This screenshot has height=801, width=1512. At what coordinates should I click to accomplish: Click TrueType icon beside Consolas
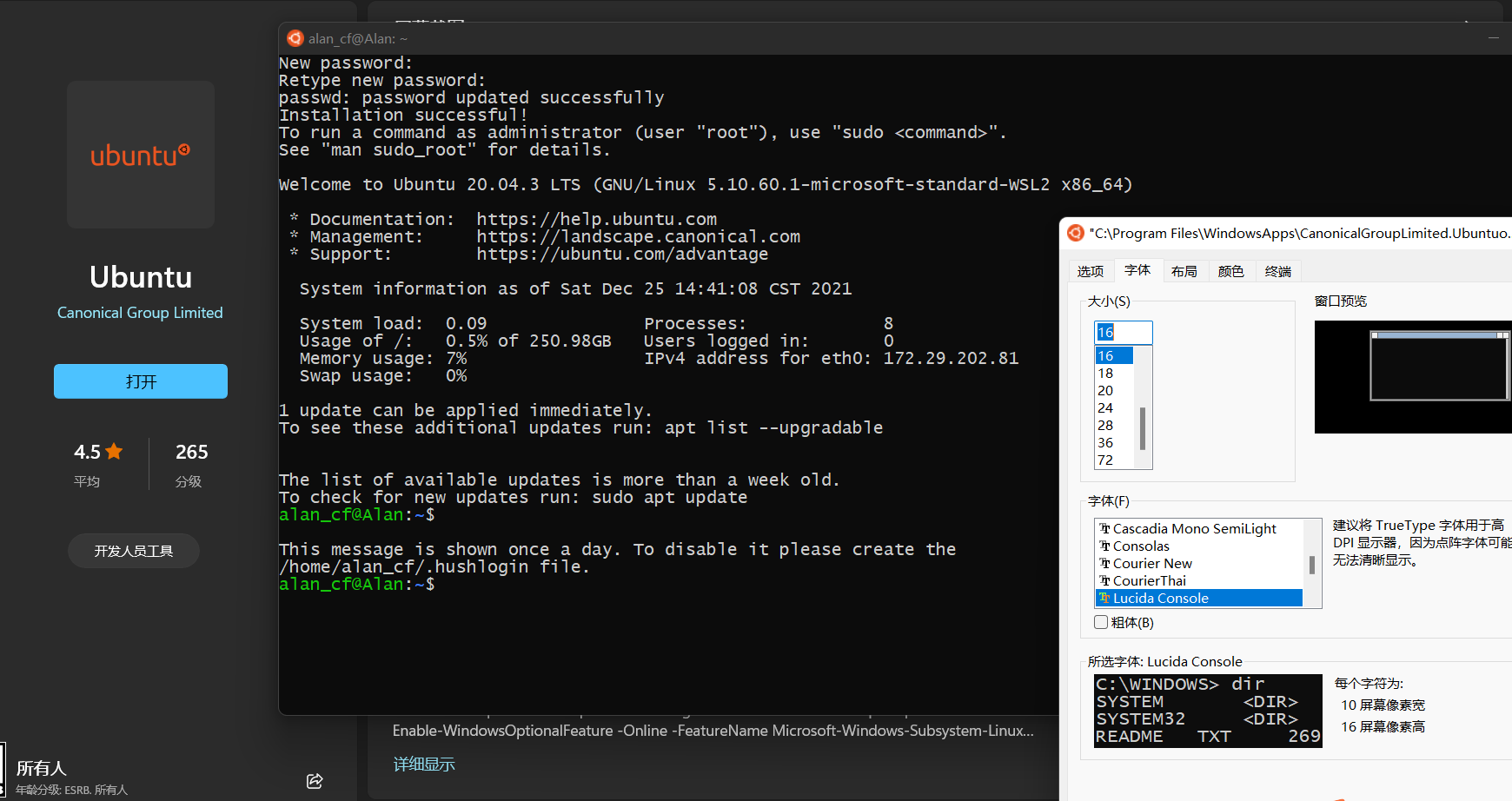tap(1104, 546)
